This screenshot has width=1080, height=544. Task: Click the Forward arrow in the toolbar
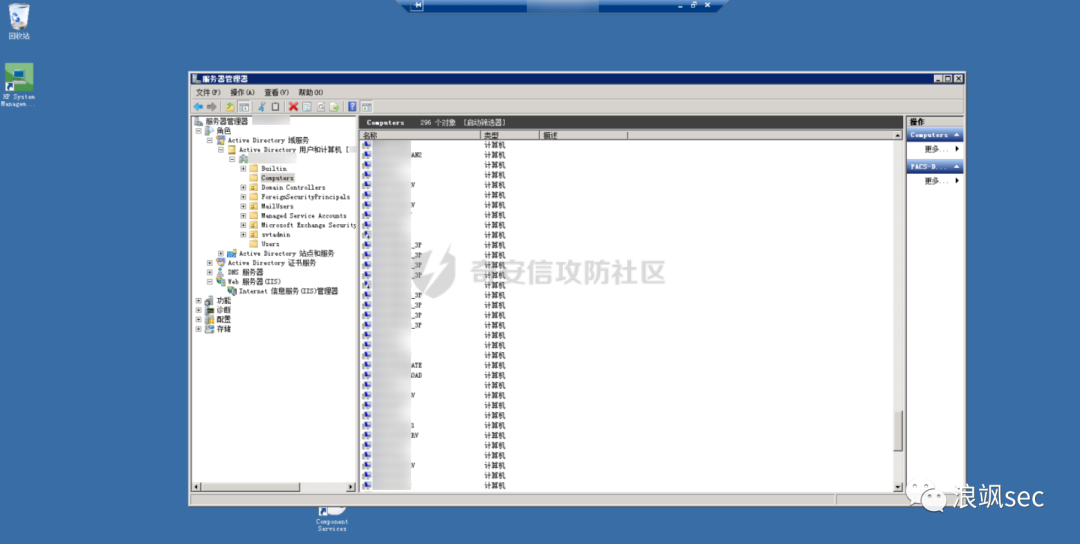point(211,107)
